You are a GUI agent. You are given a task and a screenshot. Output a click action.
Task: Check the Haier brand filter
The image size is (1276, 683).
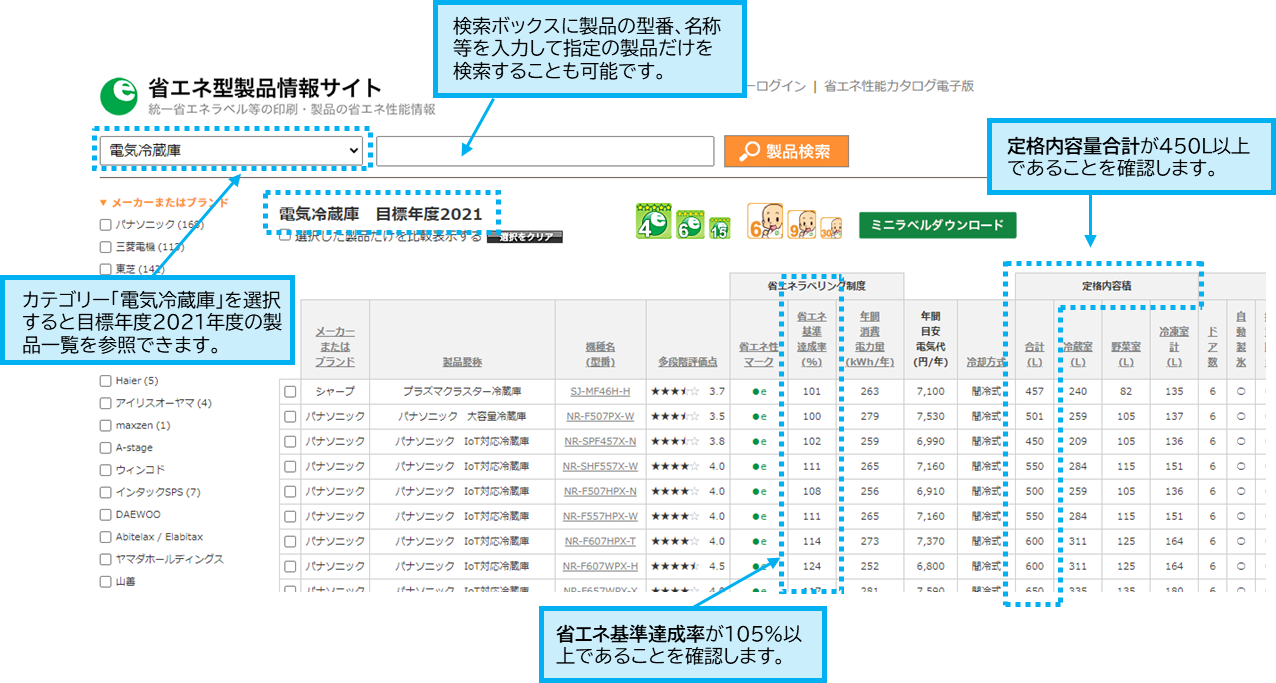[x=105, y=381]
